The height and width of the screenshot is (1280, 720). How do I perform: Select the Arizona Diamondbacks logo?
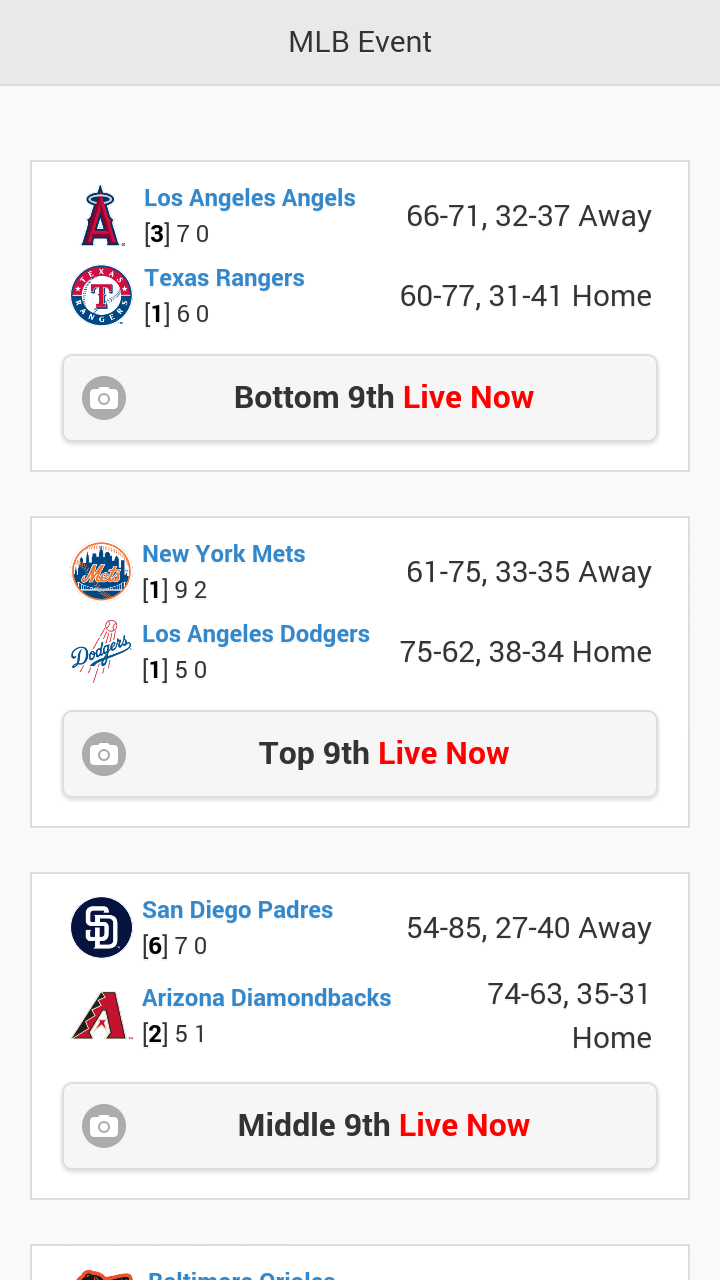coord(101,1016)
